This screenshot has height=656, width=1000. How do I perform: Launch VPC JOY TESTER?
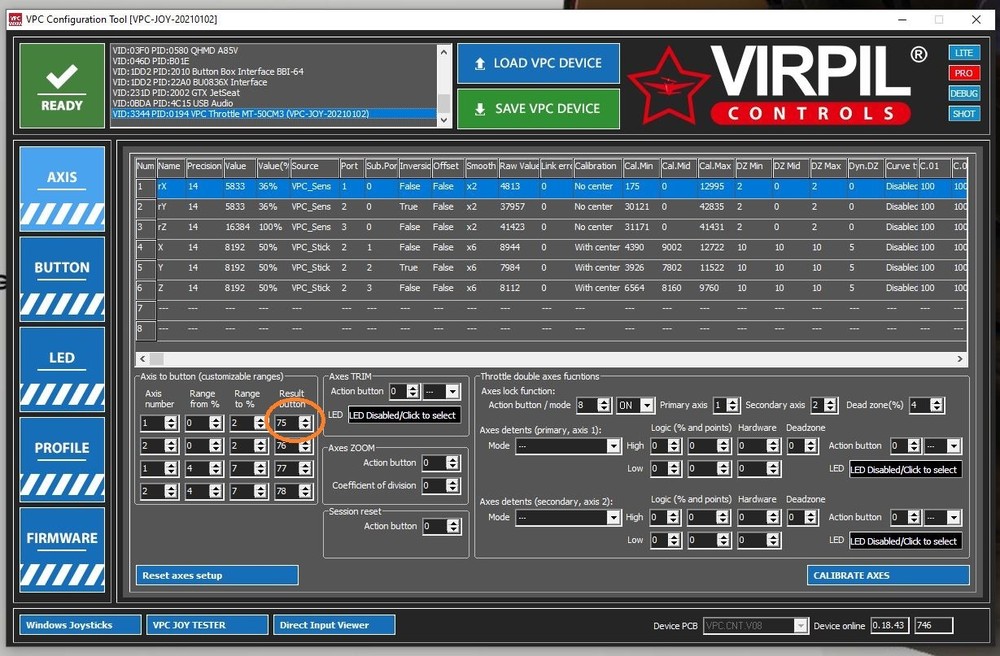[x=207, y=625]
